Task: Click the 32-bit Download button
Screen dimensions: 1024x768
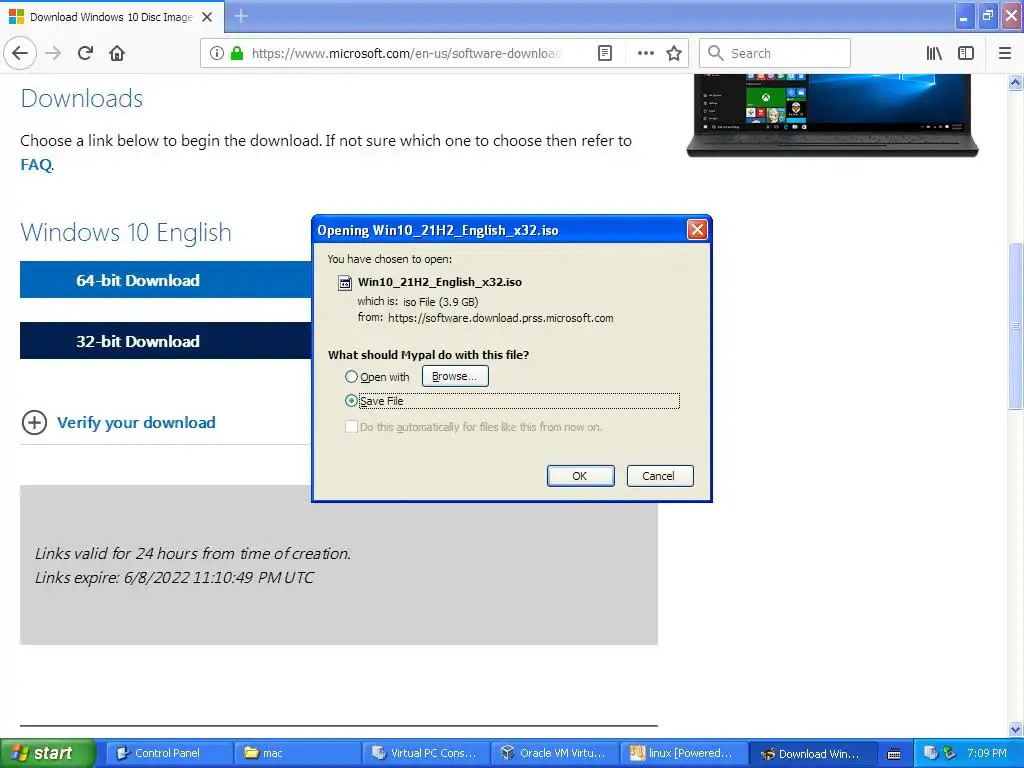Action: pyautogui.click(x=166, y=340)
